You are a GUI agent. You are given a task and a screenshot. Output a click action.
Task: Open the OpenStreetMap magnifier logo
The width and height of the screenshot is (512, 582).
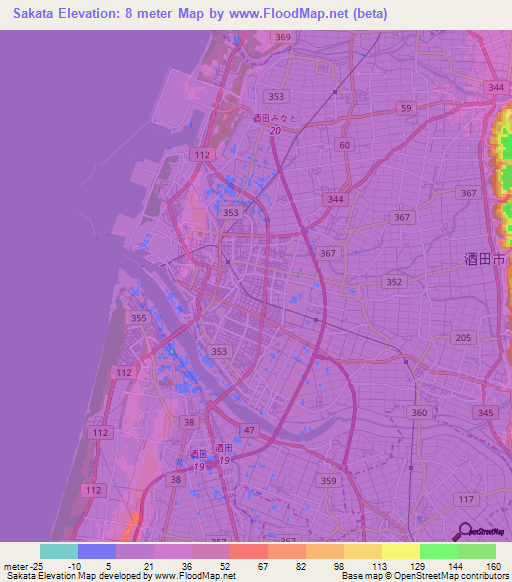478,532
